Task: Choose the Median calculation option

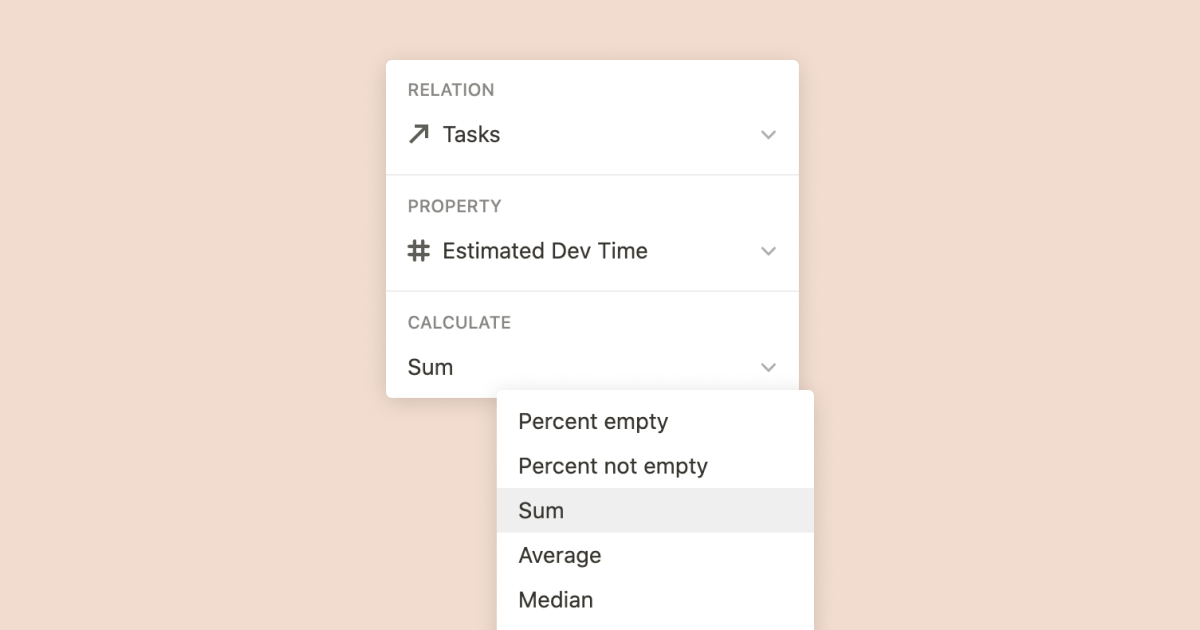Action: (x=555, y=600)
